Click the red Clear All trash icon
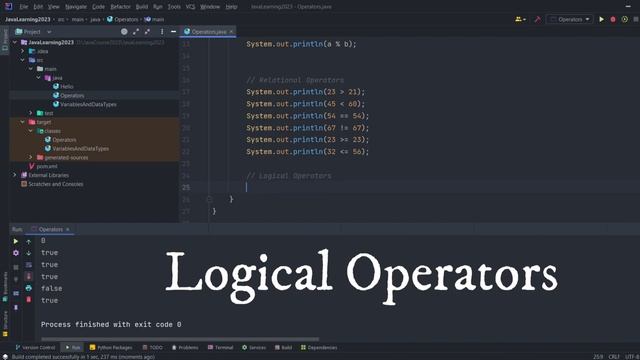The width and height of the screenshot is (640, 360). pyautogui.click(x=29, y=300)
